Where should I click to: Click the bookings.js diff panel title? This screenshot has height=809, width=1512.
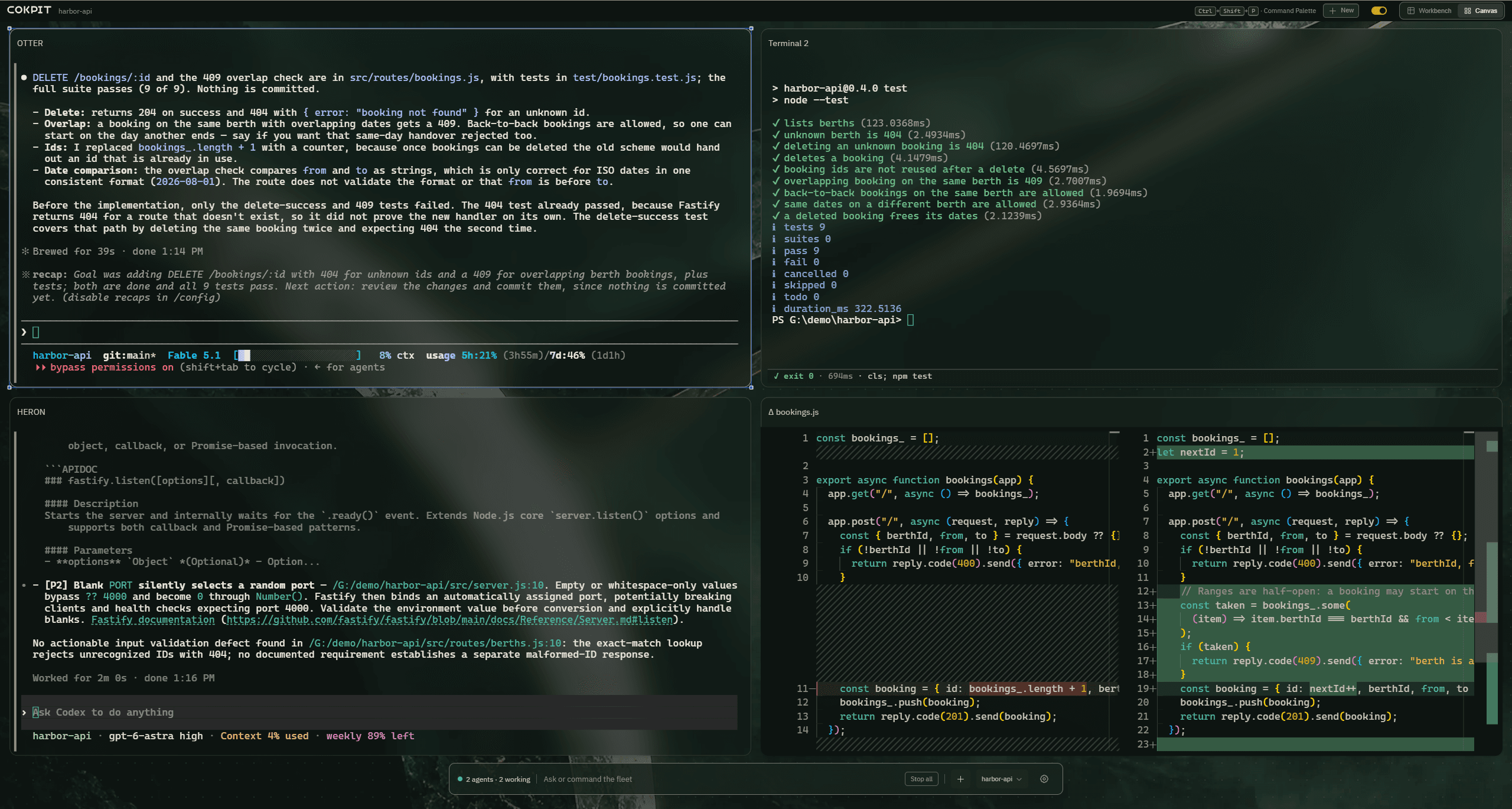pos(793,412)
